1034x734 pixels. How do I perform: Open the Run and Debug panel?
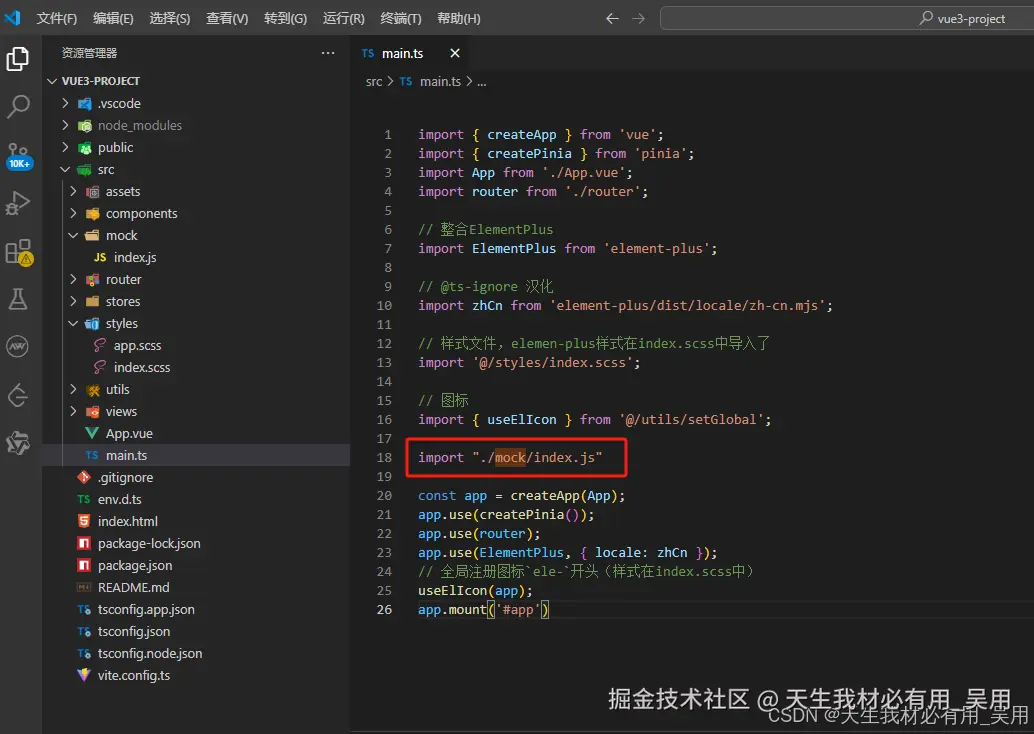tap(18, 203)
